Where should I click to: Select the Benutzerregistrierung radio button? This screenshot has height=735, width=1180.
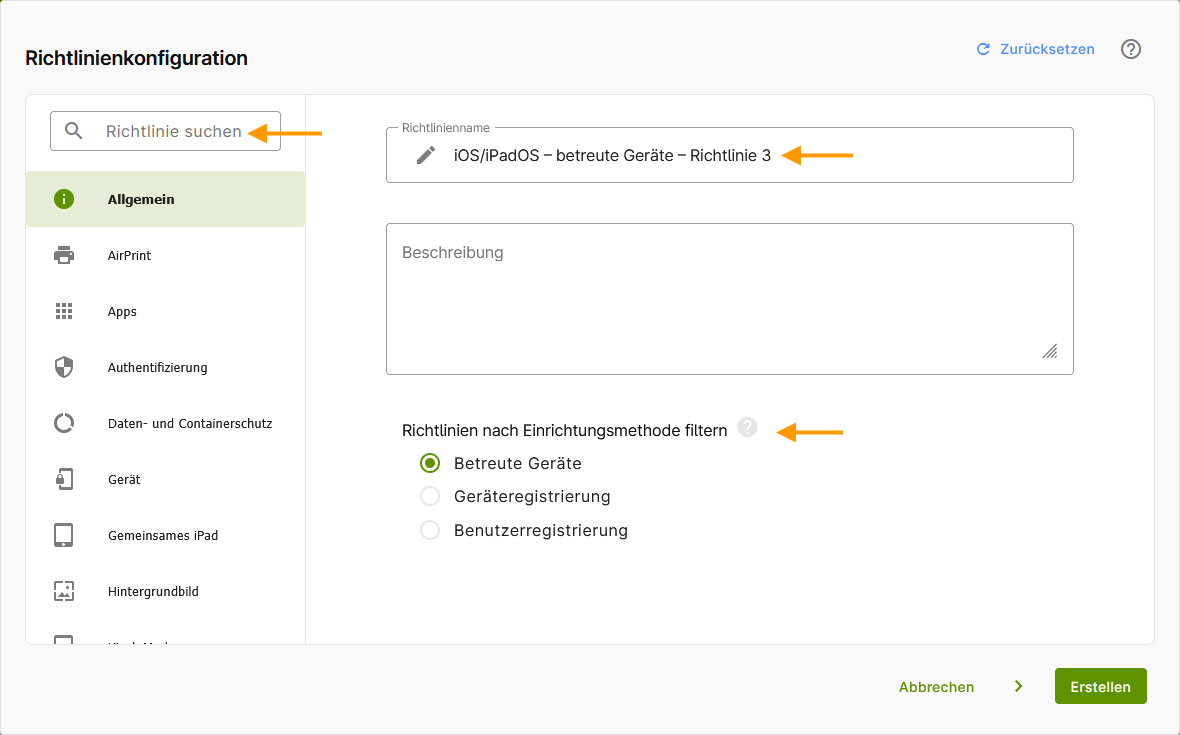(x=430, y=530)
